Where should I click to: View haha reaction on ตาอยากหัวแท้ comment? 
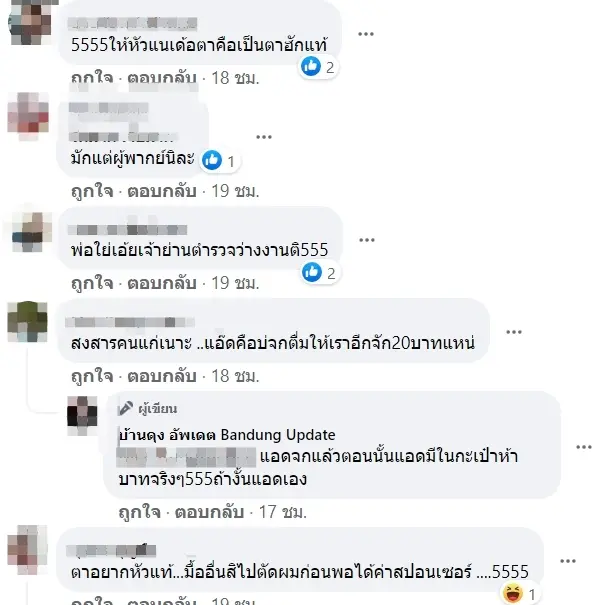pos(520,595)
